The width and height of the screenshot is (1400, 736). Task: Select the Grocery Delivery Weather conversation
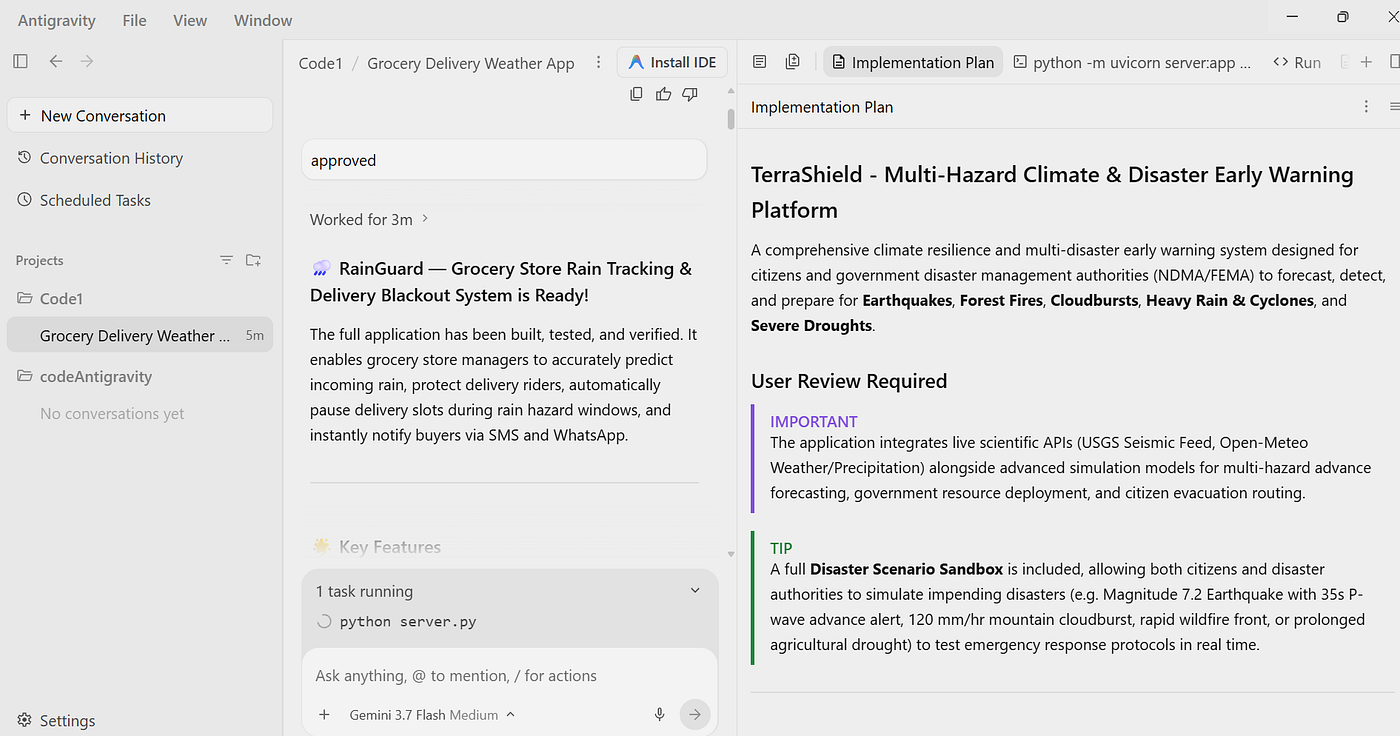pos(140,336)
